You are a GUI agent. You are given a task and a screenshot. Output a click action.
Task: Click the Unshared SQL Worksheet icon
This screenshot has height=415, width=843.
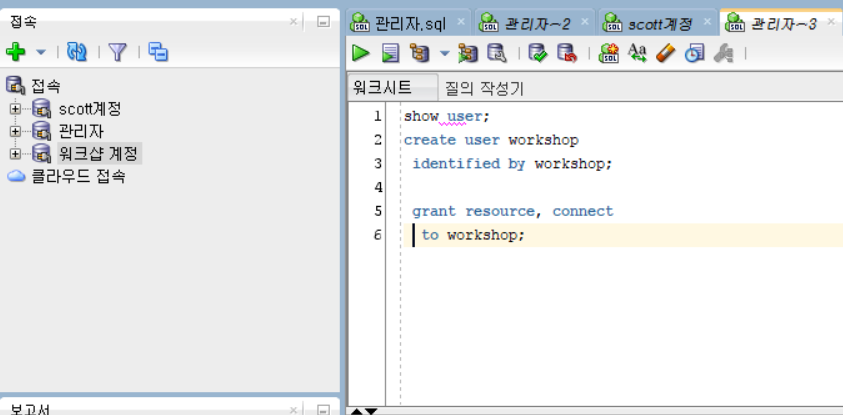tap(609, 53)
